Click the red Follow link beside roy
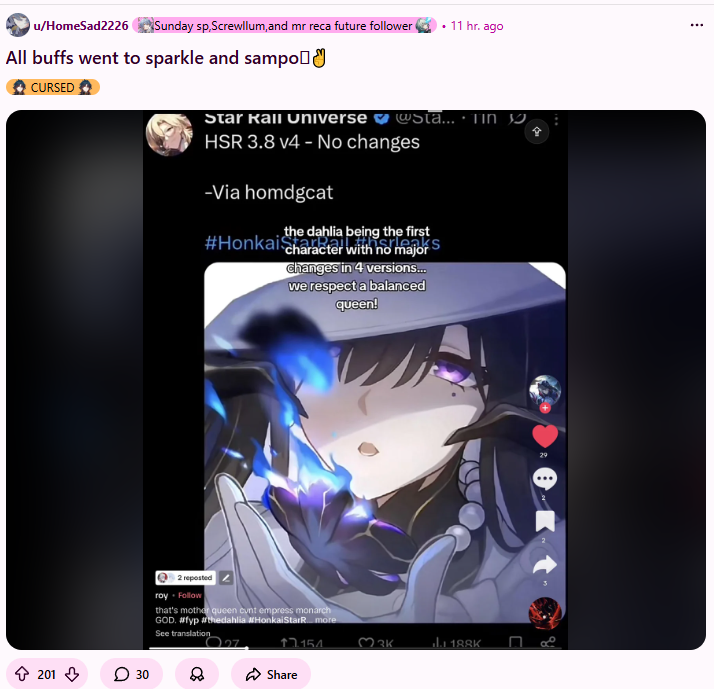Screen dimensions: 714x689 tap(189, 595)
